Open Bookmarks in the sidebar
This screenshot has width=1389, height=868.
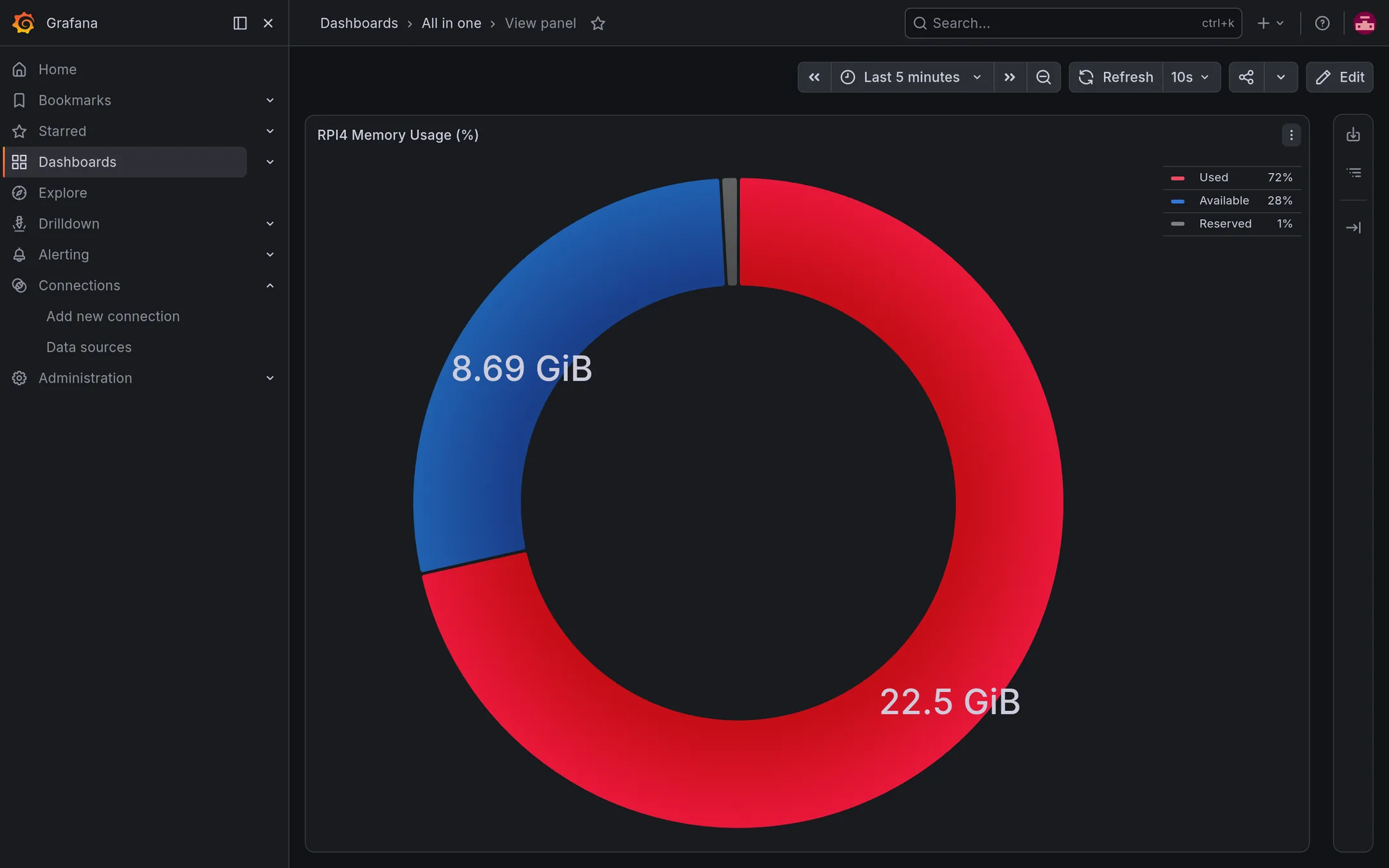(x=75, y=100)
